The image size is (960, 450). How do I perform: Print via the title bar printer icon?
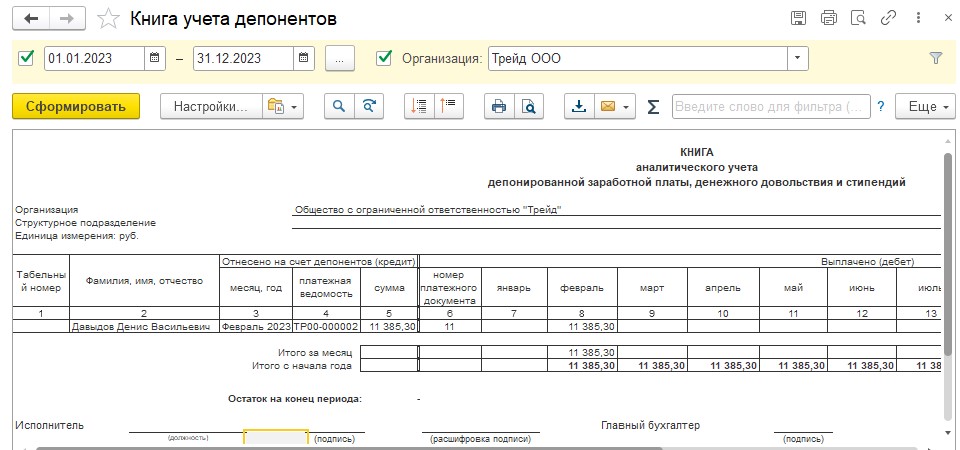(828, 18)
